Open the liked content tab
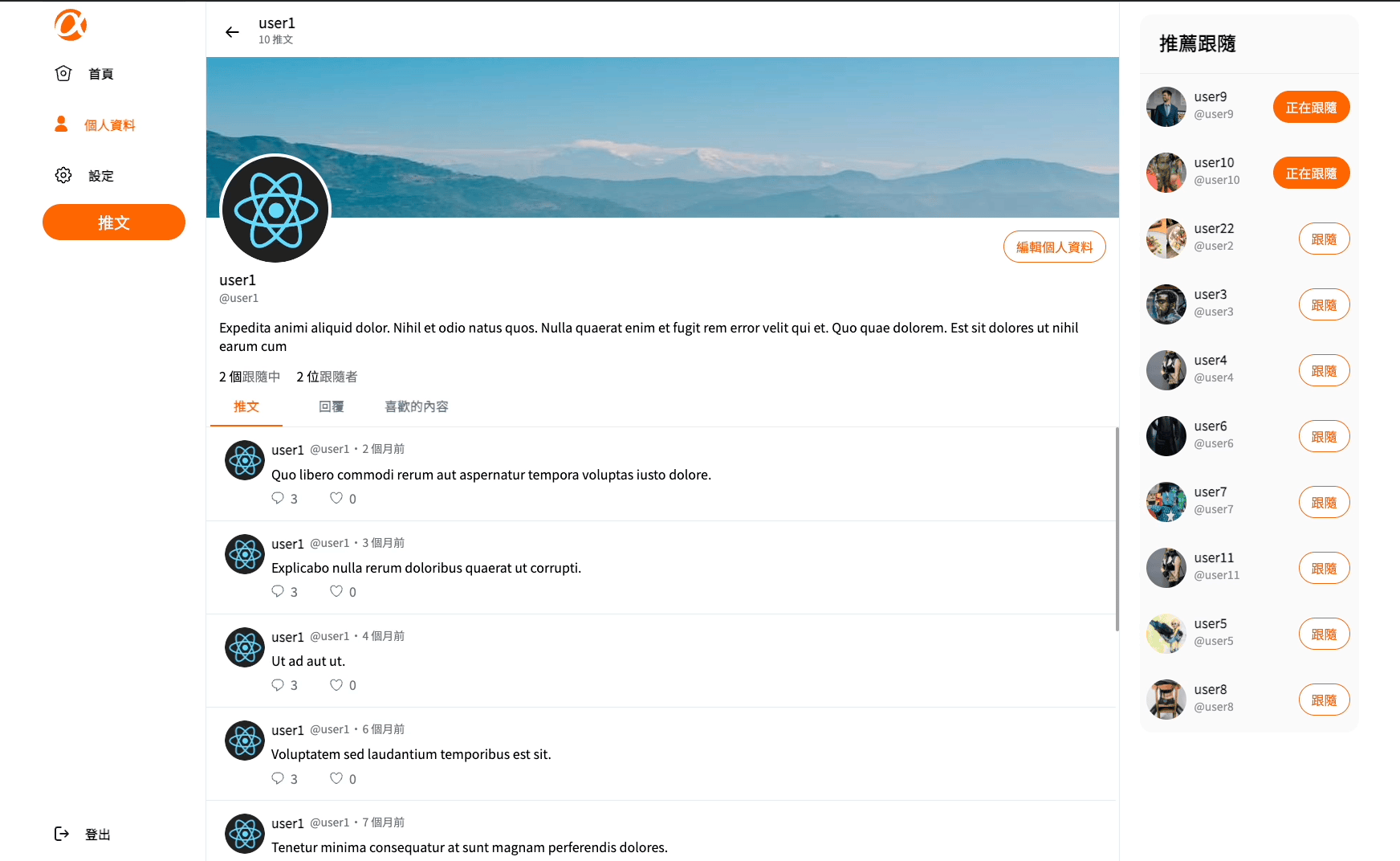This screenshot has width=1400, height=861. (417, 406)
